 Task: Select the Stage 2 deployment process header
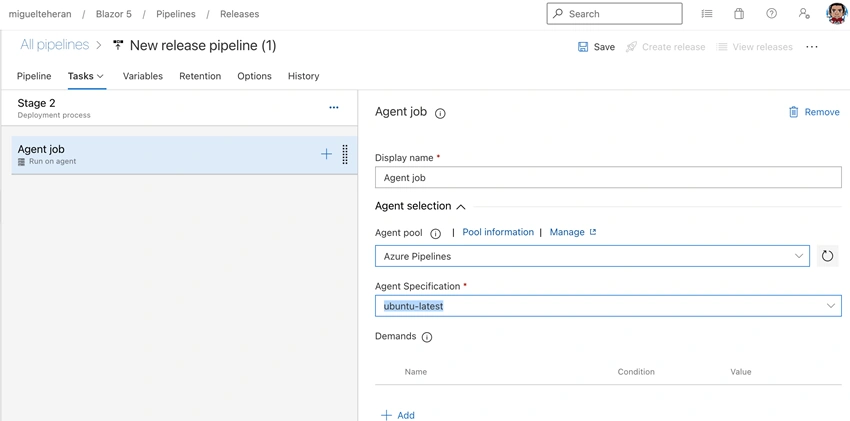(179, 108)
